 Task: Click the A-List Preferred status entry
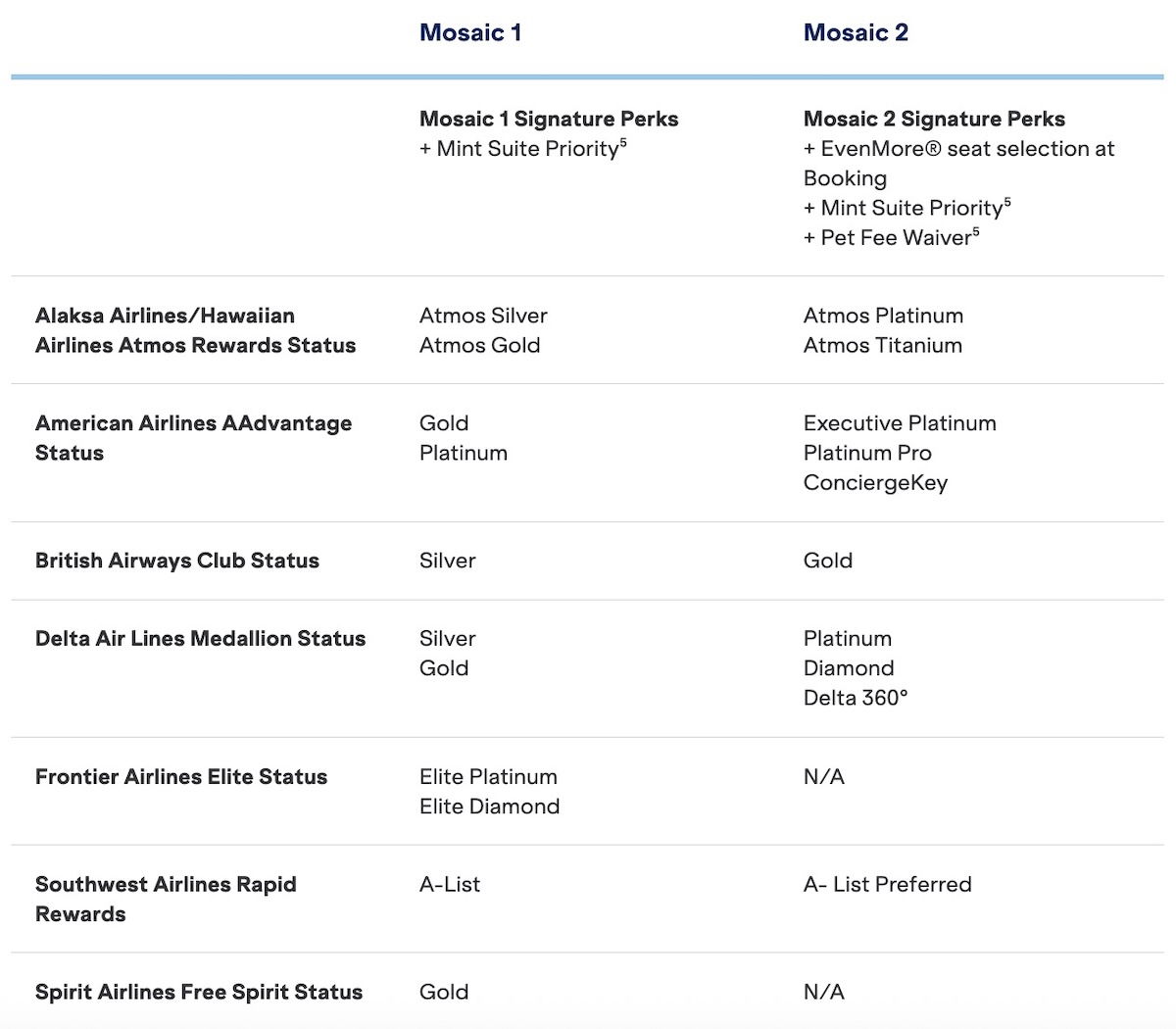click(888, 884)
